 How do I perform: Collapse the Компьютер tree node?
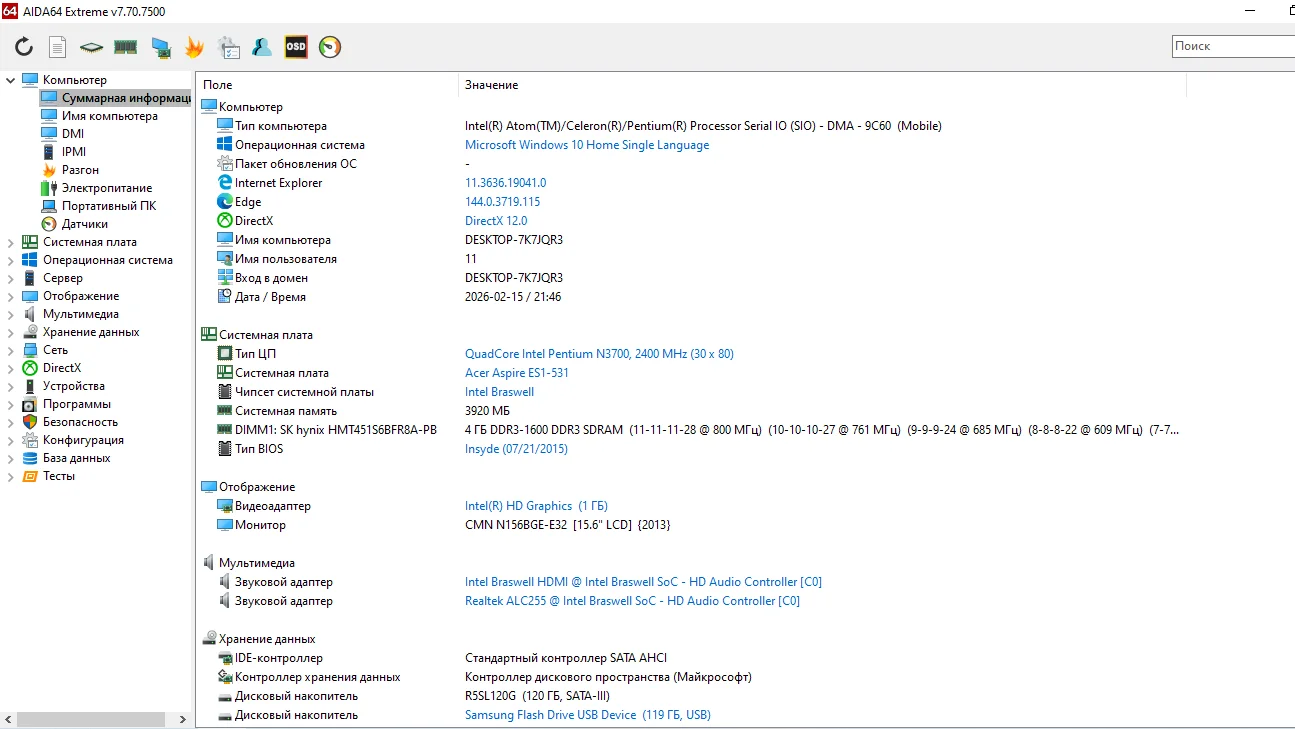coord(11,80)
